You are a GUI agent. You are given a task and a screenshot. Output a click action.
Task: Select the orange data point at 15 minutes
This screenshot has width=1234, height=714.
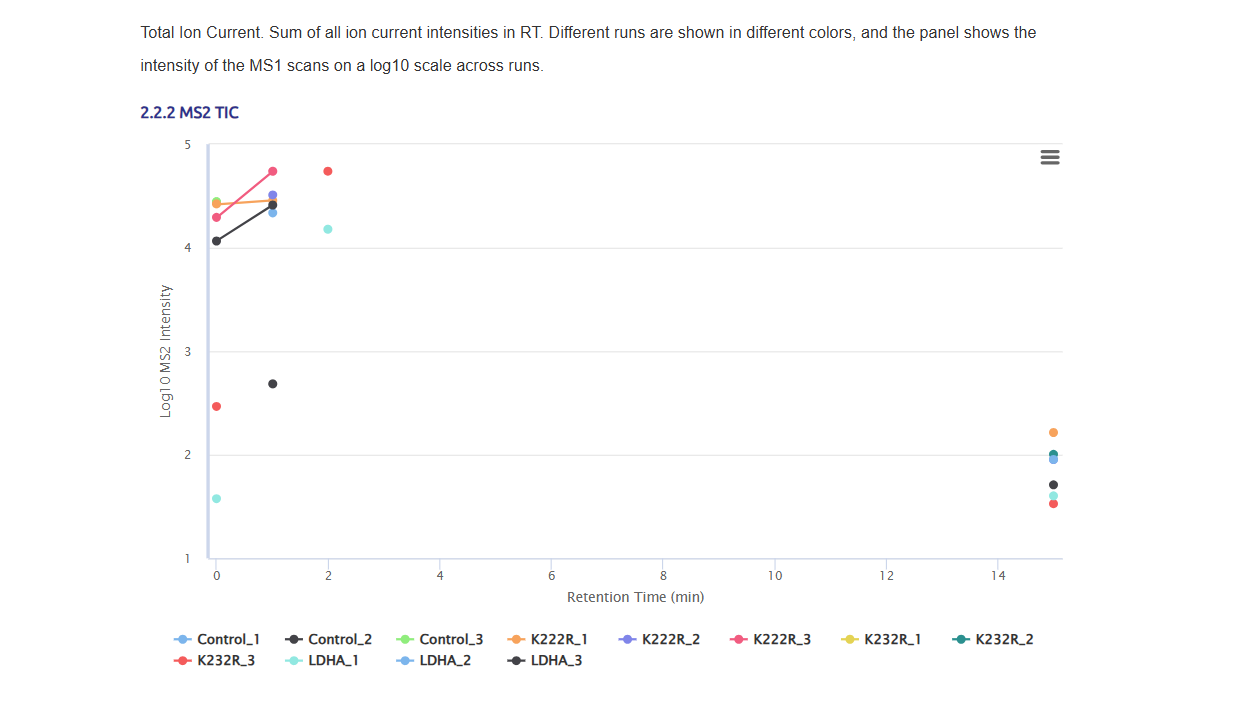pos(1053,433)
